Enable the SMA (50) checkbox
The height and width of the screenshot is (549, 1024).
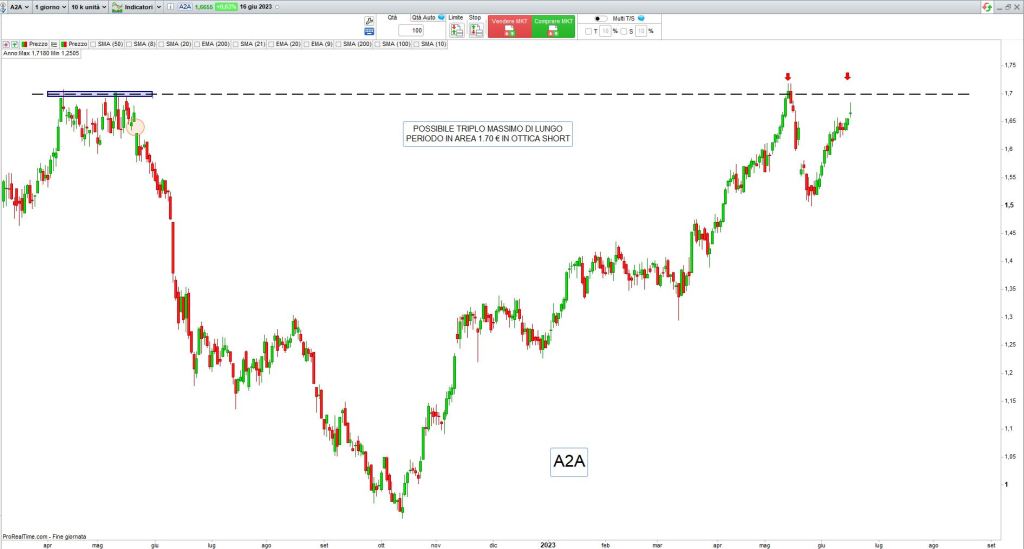tap(93, 44)
